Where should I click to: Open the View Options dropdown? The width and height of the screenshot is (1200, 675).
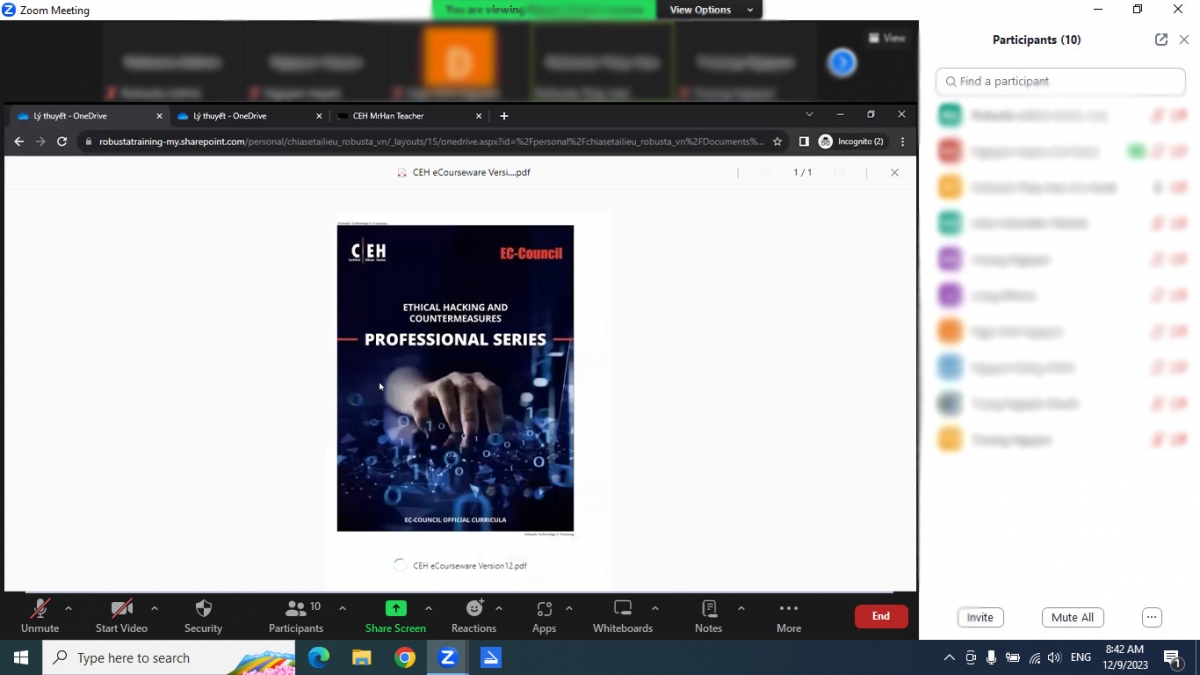coord(709,10)
